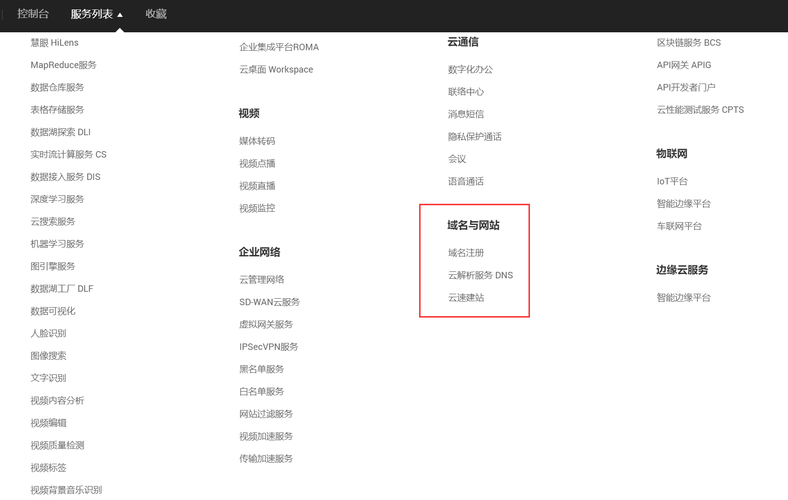The image size is (788, 500).
Task: Open 云管理网络 under 企业网络
Action: [262, 279]
